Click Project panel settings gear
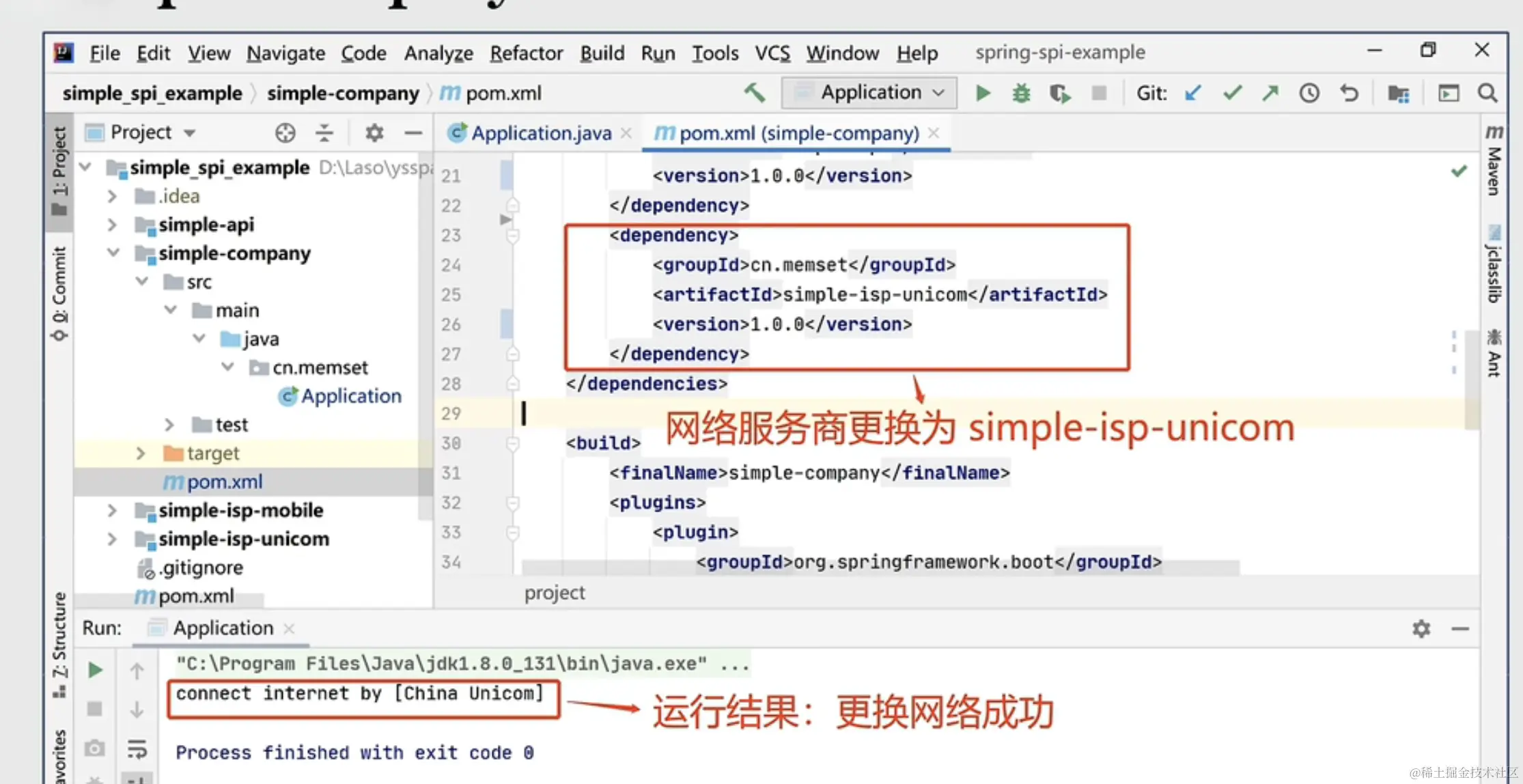Image resolution: width=1523 pixels, height=784 pixels. click(x=374, y=132)
